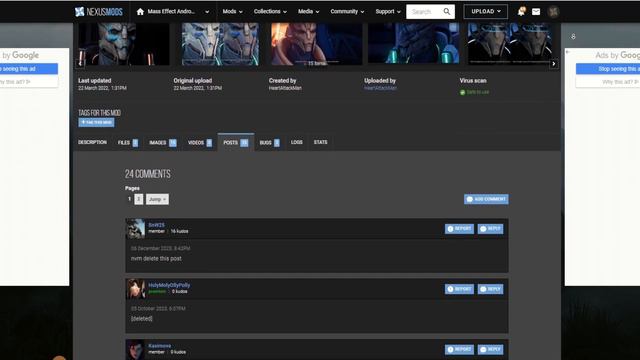Click the 'Created by' HeartAttackMan text
The height and width of the screenshot is (360, 640).
(x=285, y=88)
